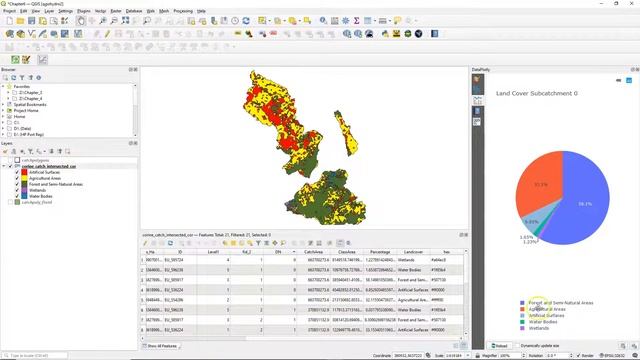Open the Raster menu
This screenshot has width=640, height=360.
pyautogui.click(x=116, y=11)
